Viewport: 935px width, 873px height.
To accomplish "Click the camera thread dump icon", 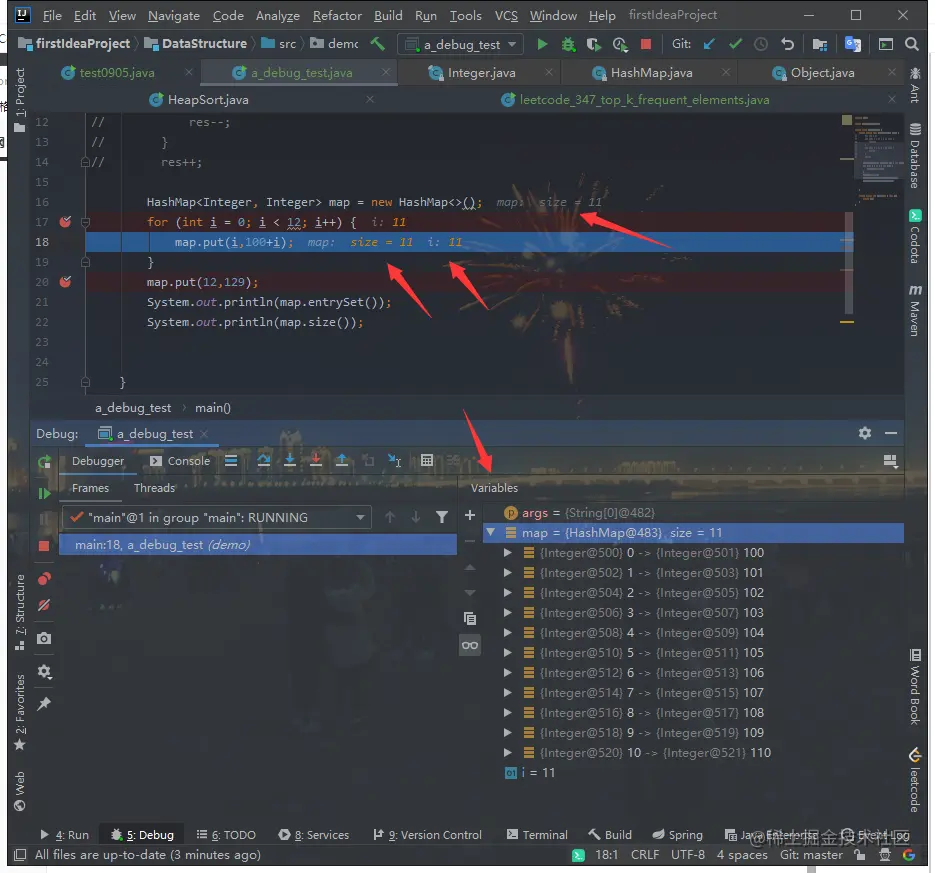I will click(44, 638).
